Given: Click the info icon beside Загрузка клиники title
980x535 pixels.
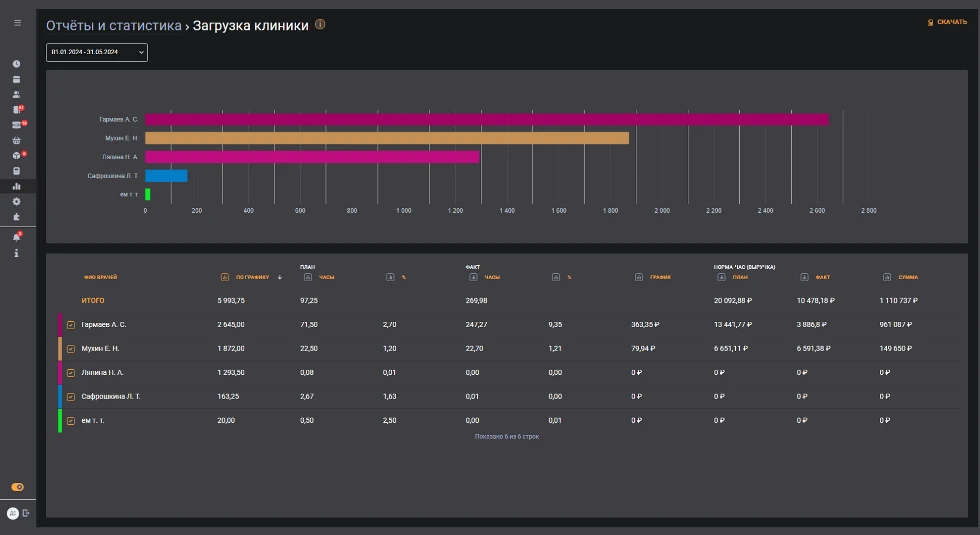Looking at the screenshot, I should point(320,25).
